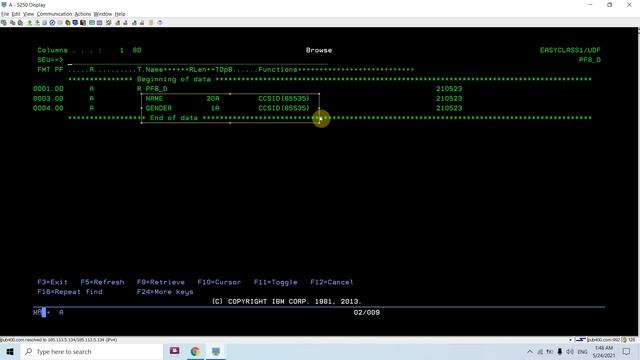
Task: Click the dark brown toolbar icon
Action: point(83,23)
